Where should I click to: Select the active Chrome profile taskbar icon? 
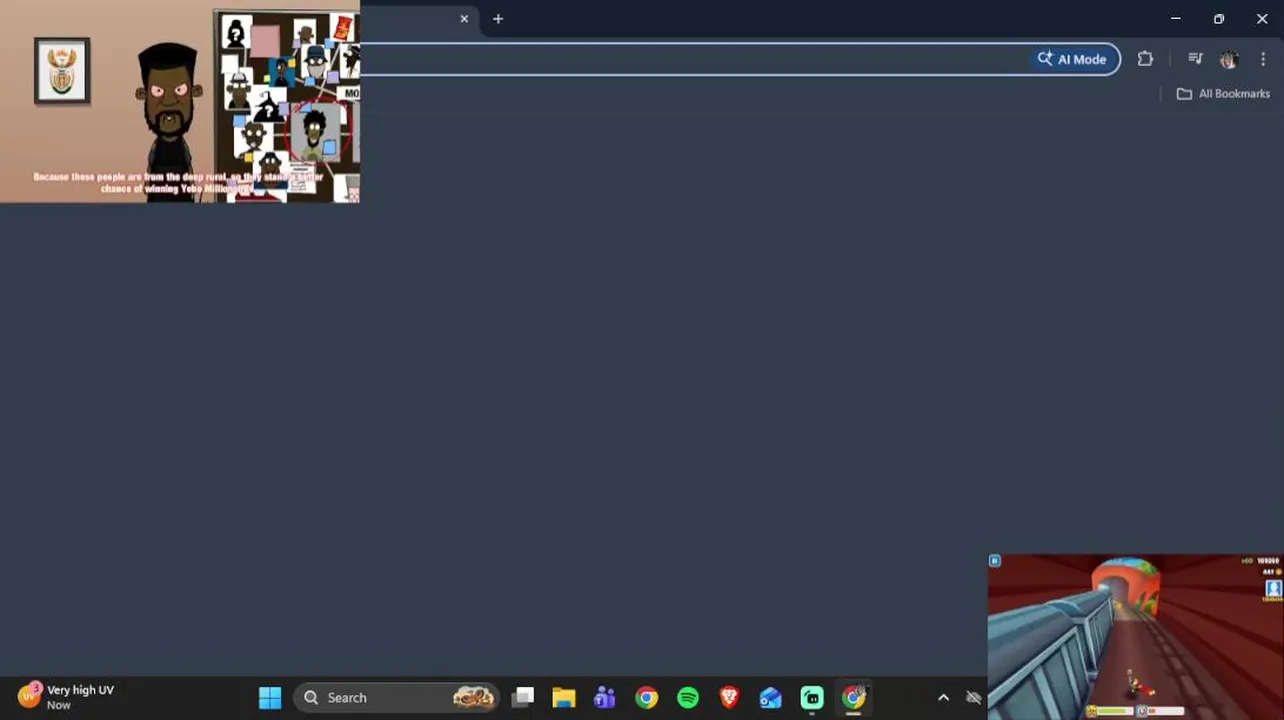(x=854, y=698)
